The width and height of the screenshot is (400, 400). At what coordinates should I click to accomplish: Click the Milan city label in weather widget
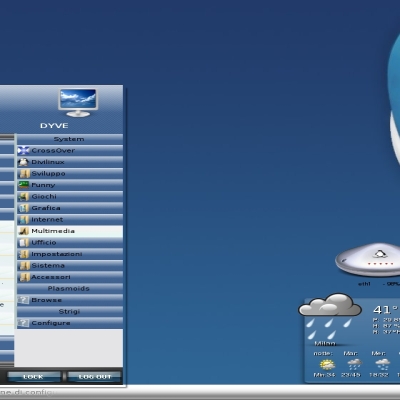tap(325, 343)
